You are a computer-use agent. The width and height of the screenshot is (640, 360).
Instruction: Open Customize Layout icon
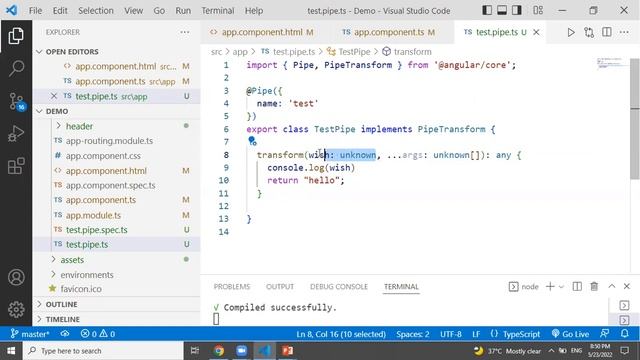coord(538,10)
